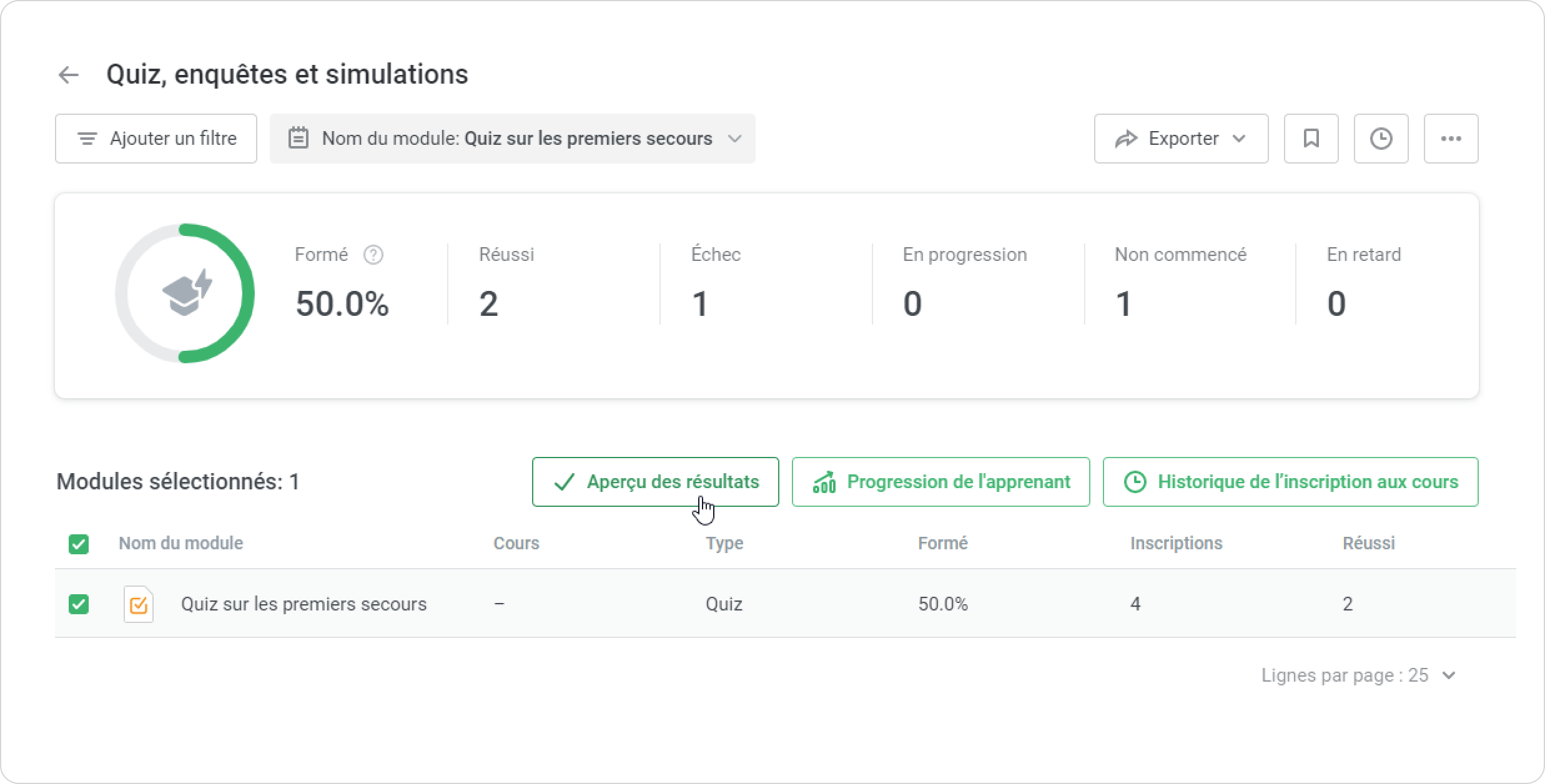Click the Formé help question mark icon

[373, 255]
